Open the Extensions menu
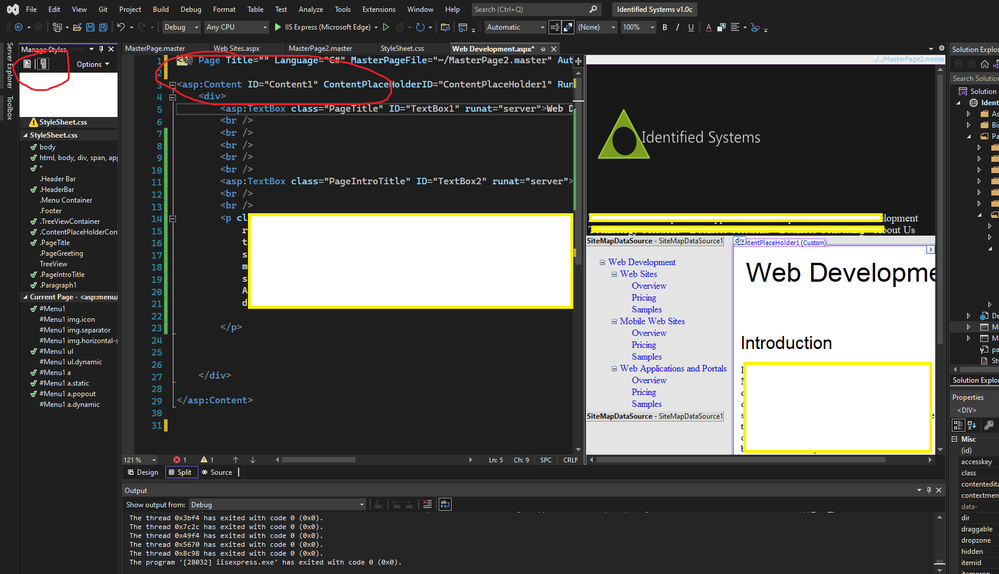The image size is (999, 574). tap(378, 10)
